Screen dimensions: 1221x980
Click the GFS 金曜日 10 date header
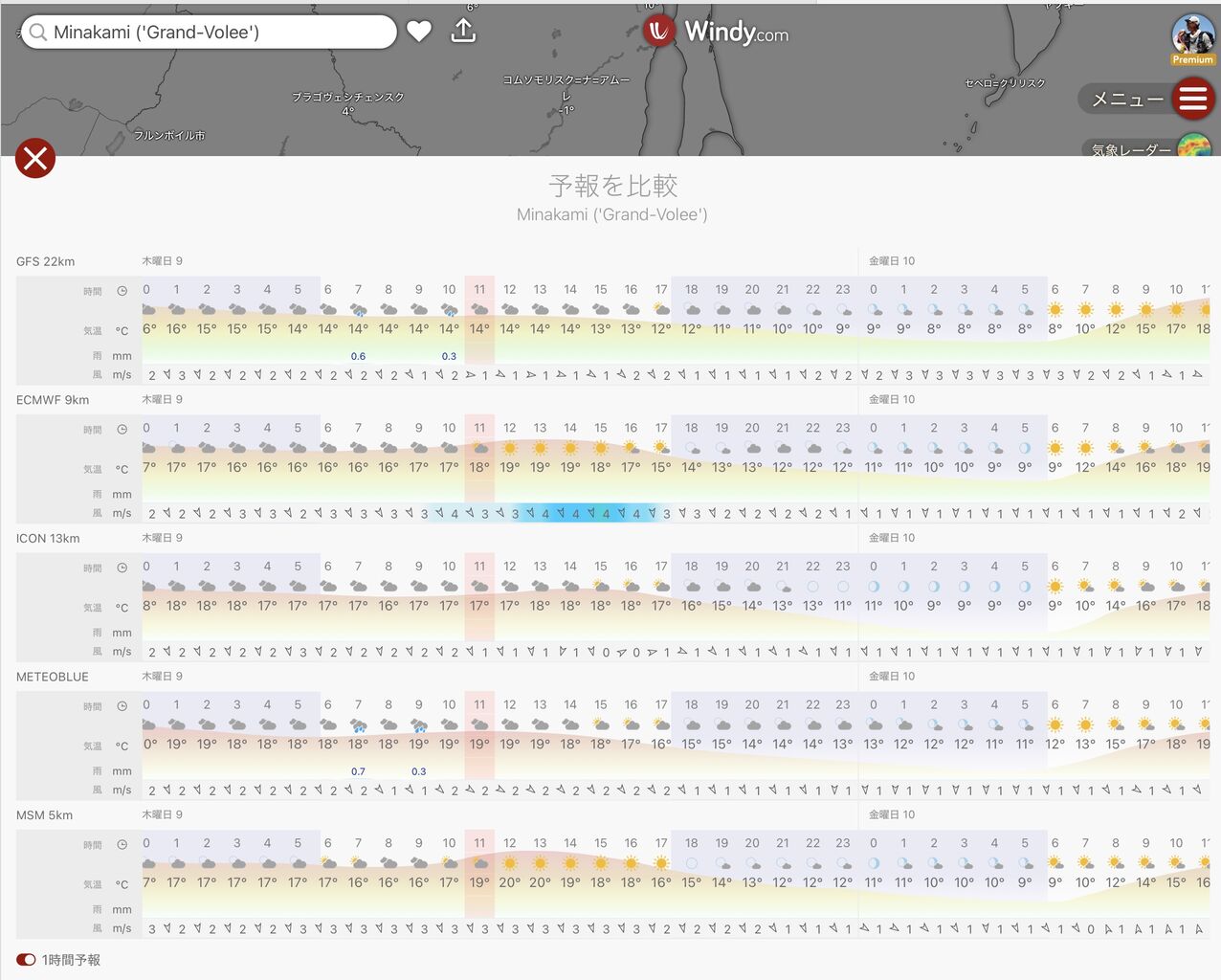pyautogui.click(x=892, y=260)
